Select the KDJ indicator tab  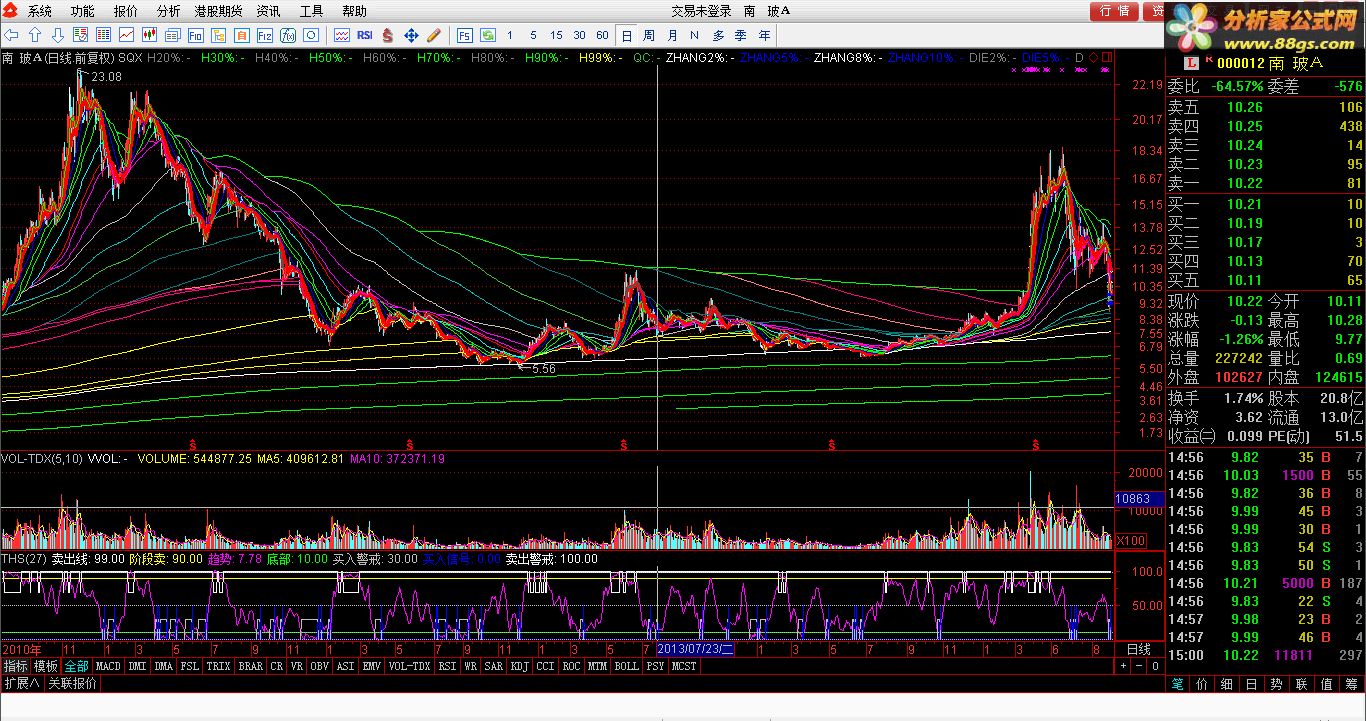(x=520, y=666)
